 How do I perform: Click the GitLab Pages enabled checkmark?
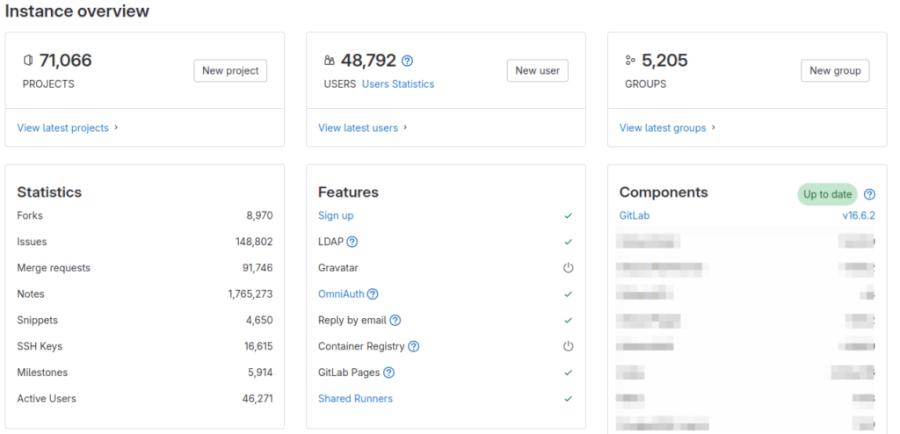[568, 373]
